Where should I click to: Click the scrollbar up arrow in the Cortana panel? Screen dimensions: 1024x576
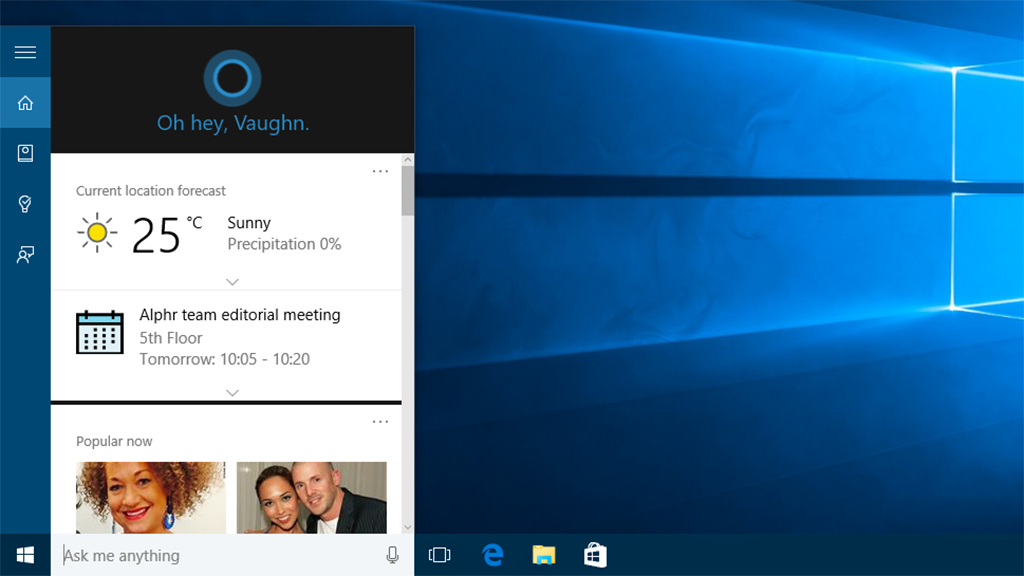(x=408, y=160)
